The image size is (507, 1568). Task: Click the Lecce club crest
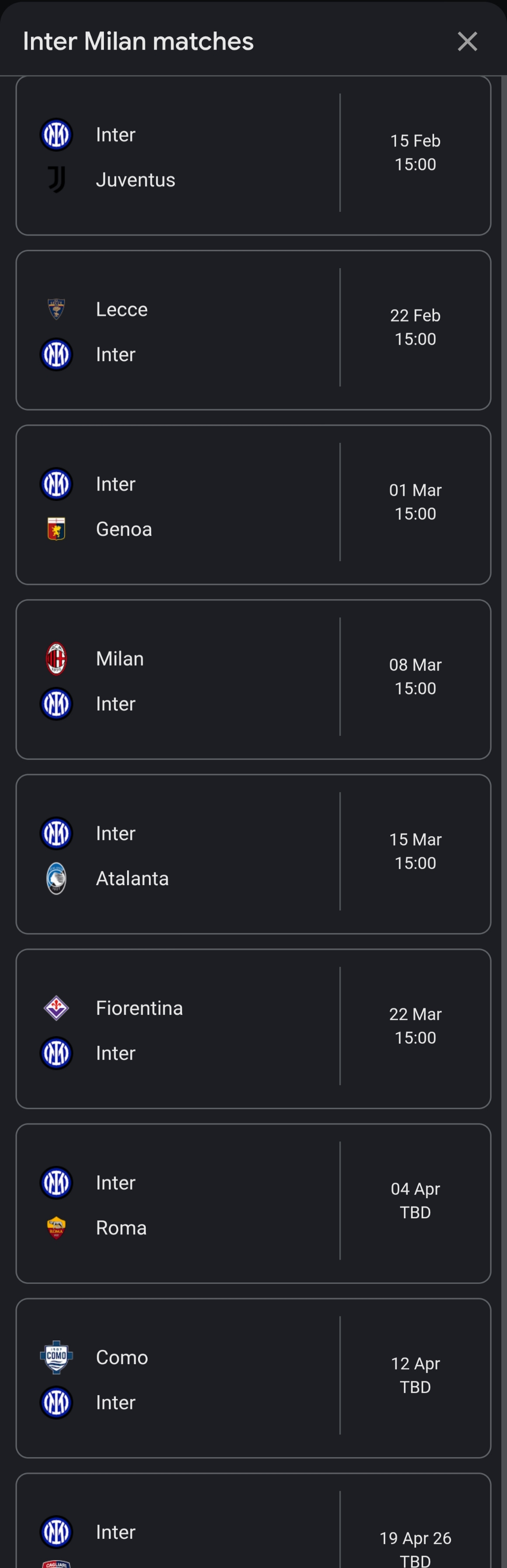[x=56, y=309]
